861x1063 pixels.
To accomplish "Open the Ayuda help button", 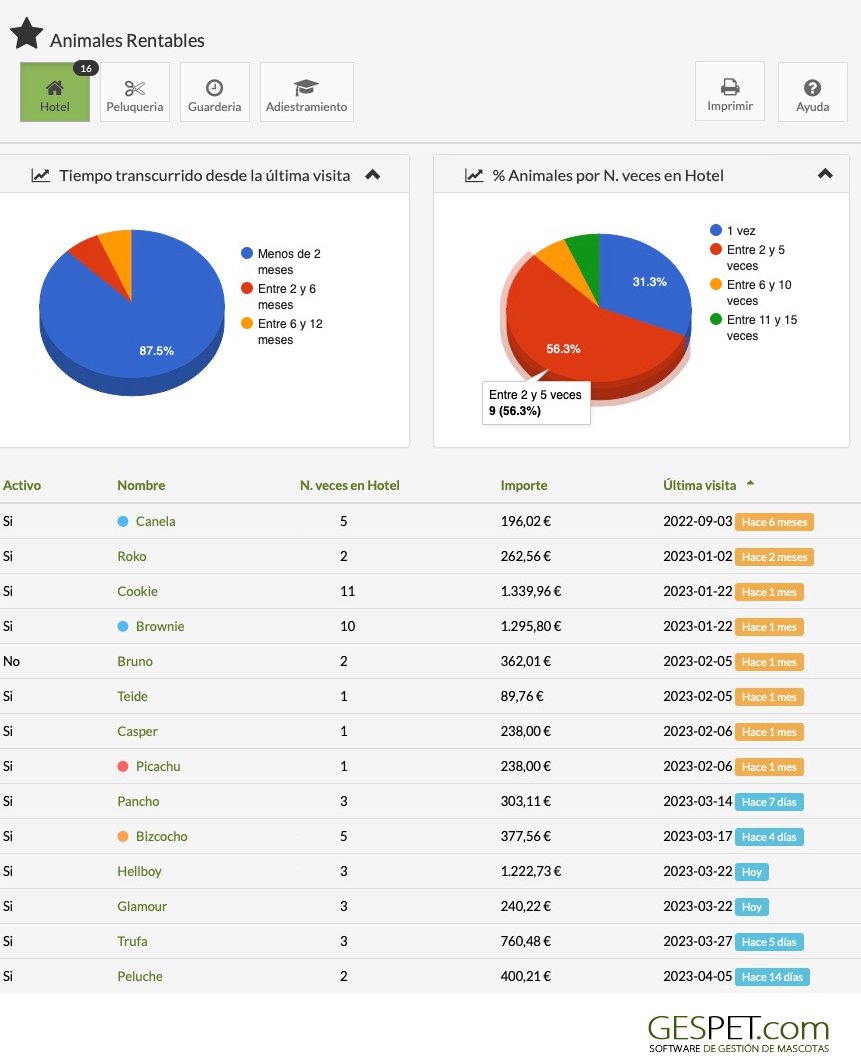I will (813, 92).
